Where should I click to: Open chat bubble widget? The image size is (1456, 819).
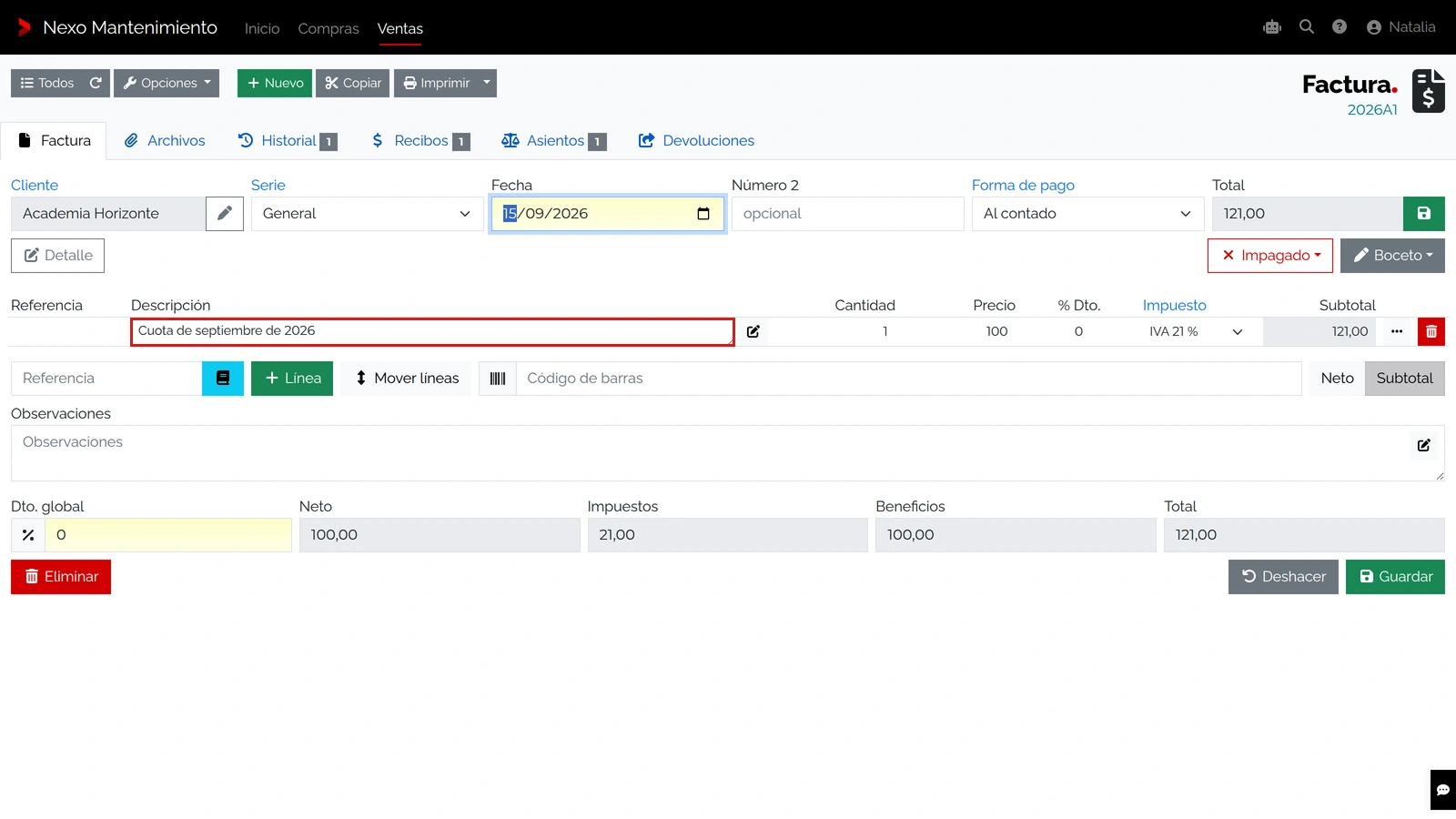(1443, 790)
